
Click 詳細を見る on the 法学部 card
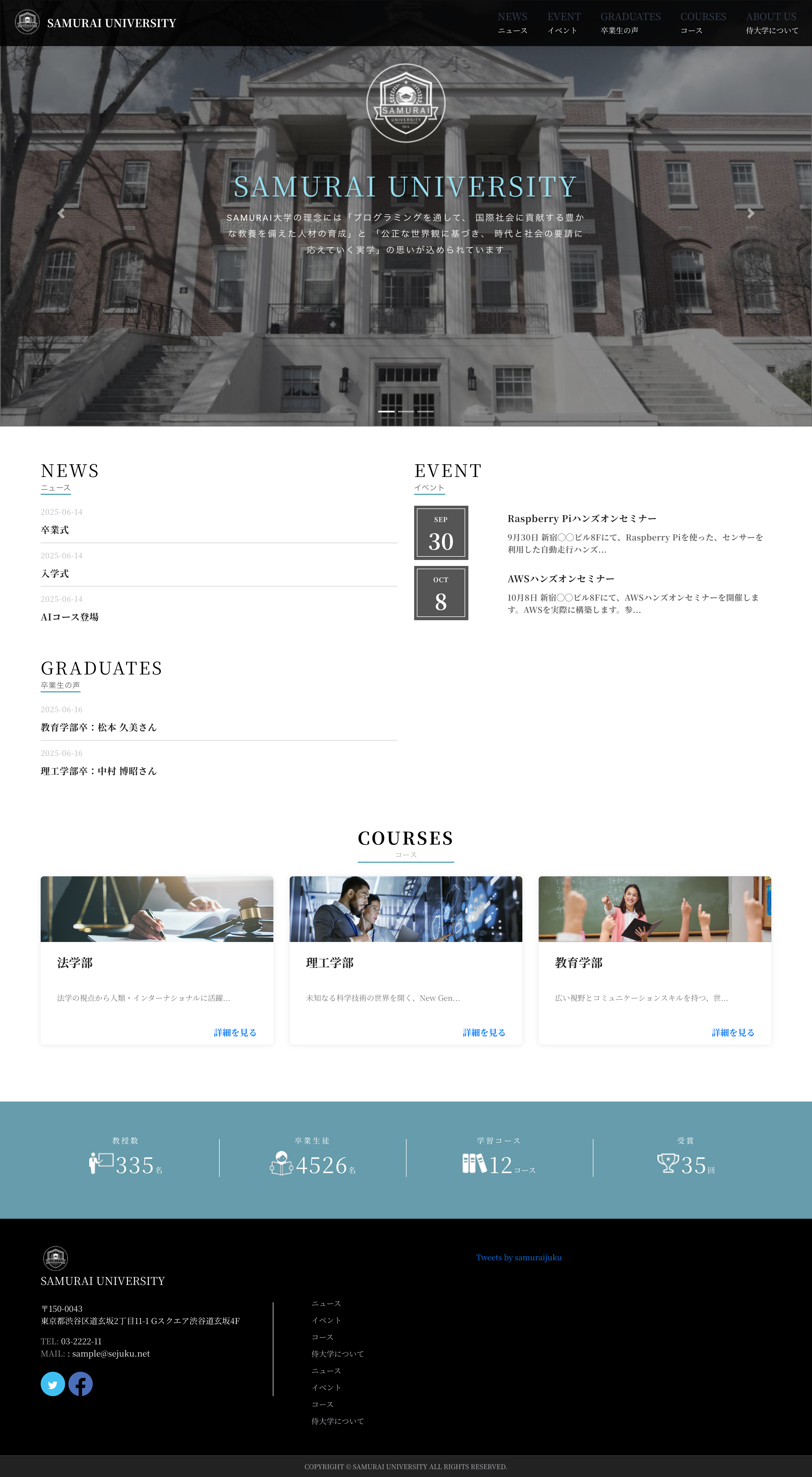(x=235, y=1032)
